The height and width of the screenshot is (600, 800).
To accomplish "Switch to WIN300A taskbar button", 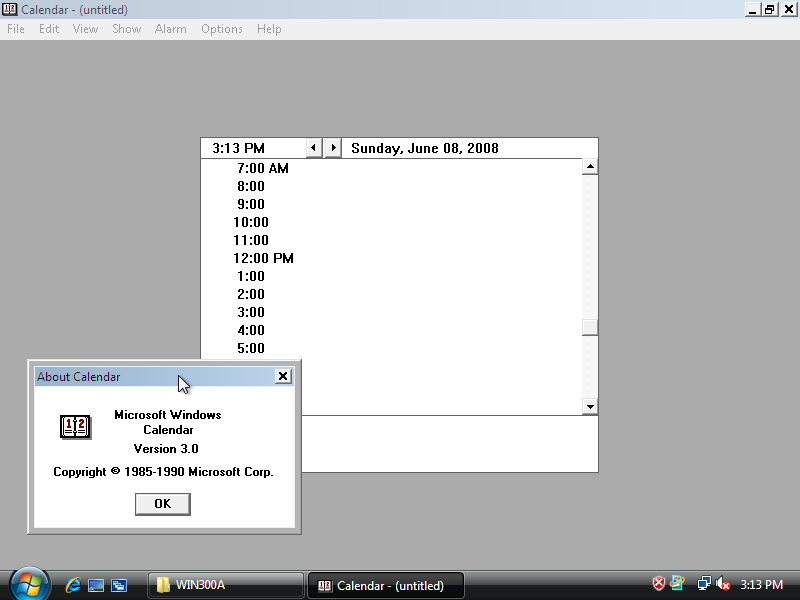I will pos(228,585).
